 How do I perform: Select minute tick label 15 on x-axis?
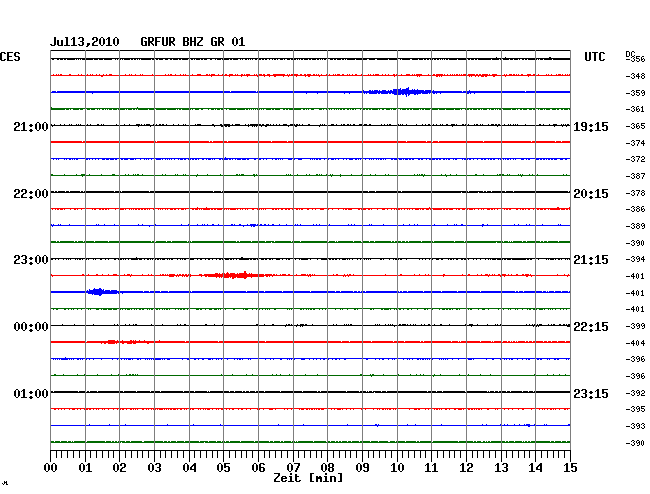click(x=570, y=468)
